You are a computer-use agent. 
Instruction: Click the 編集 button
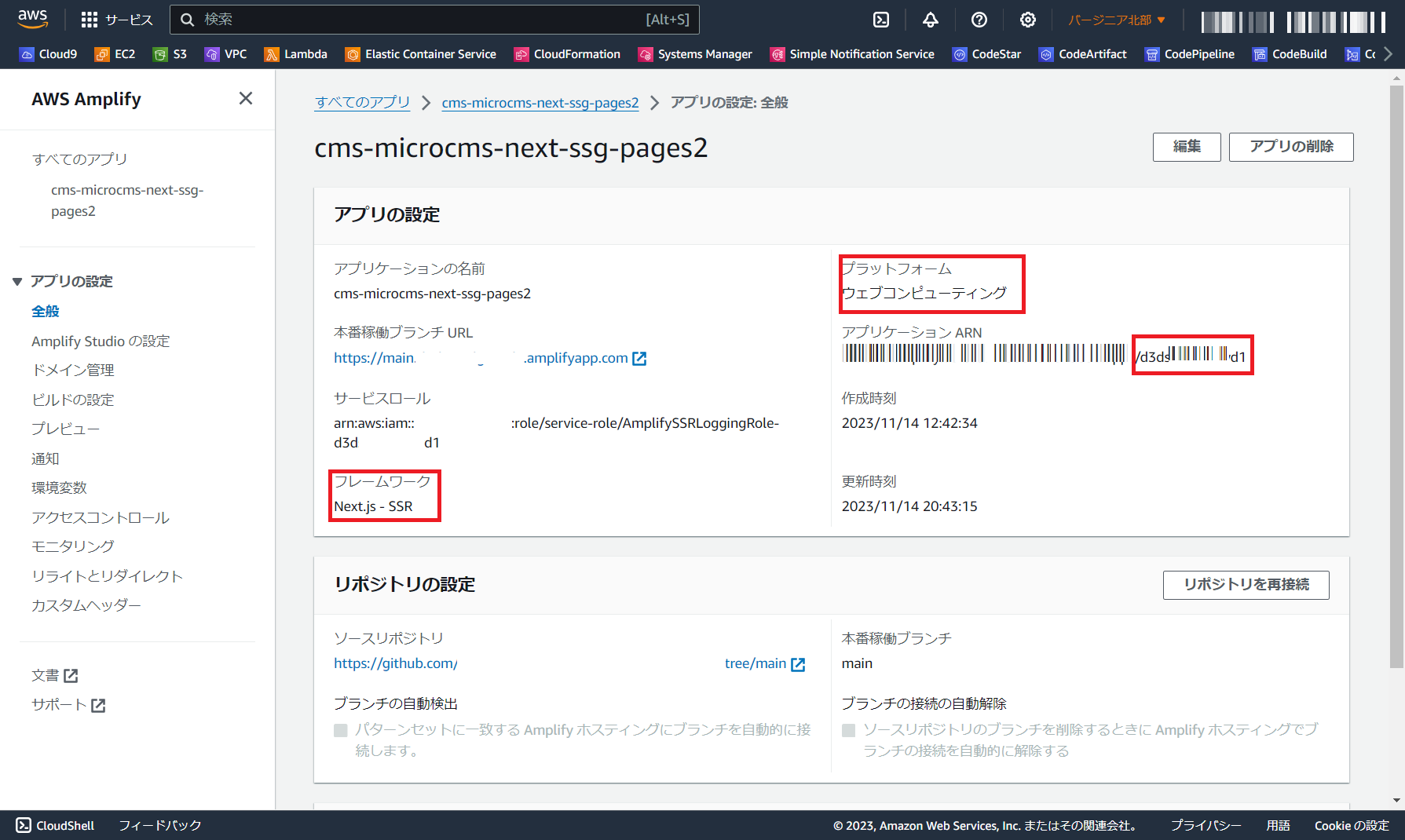click(1187, 147)
